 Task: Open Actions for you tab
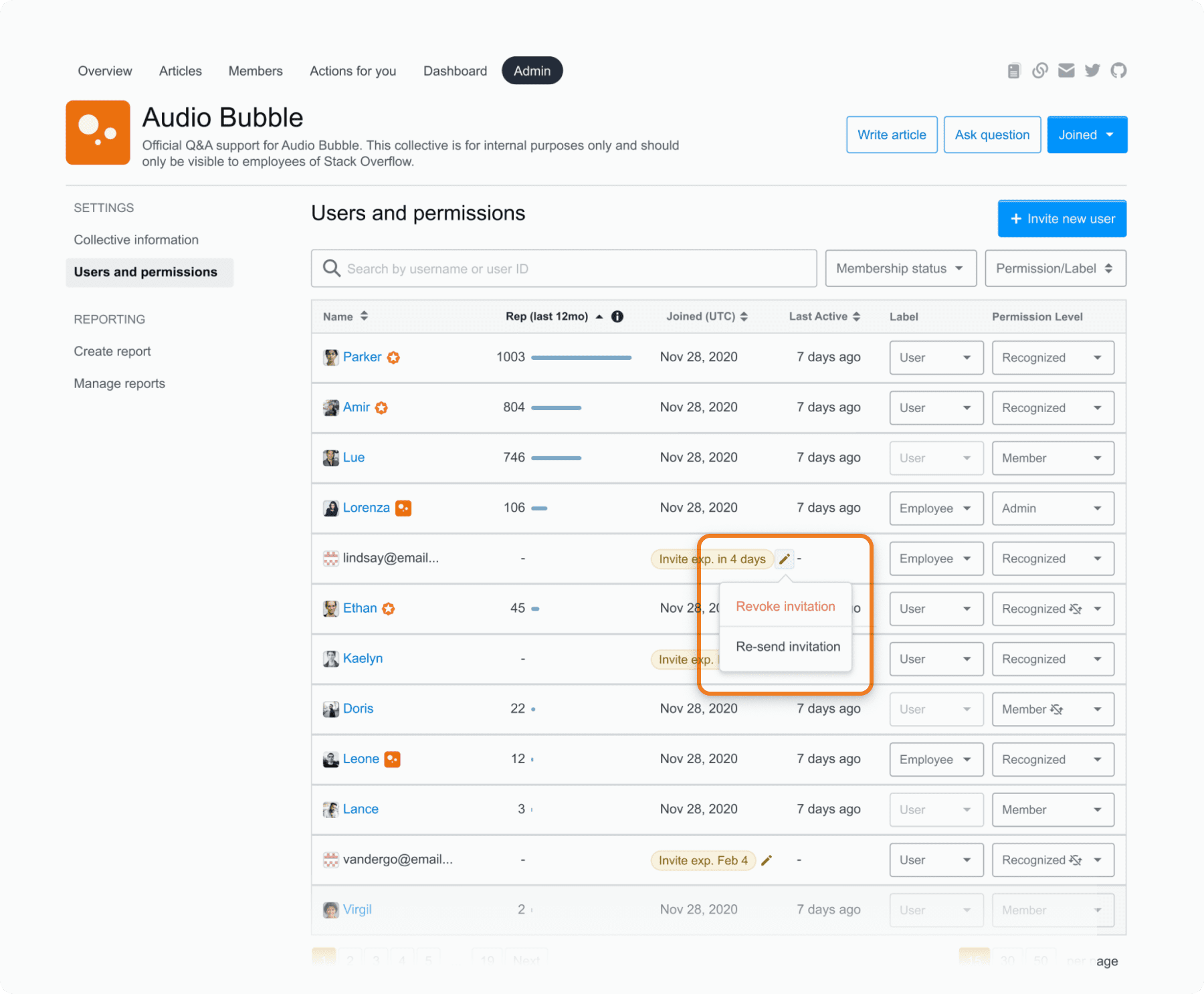click(x=353, y=71)
